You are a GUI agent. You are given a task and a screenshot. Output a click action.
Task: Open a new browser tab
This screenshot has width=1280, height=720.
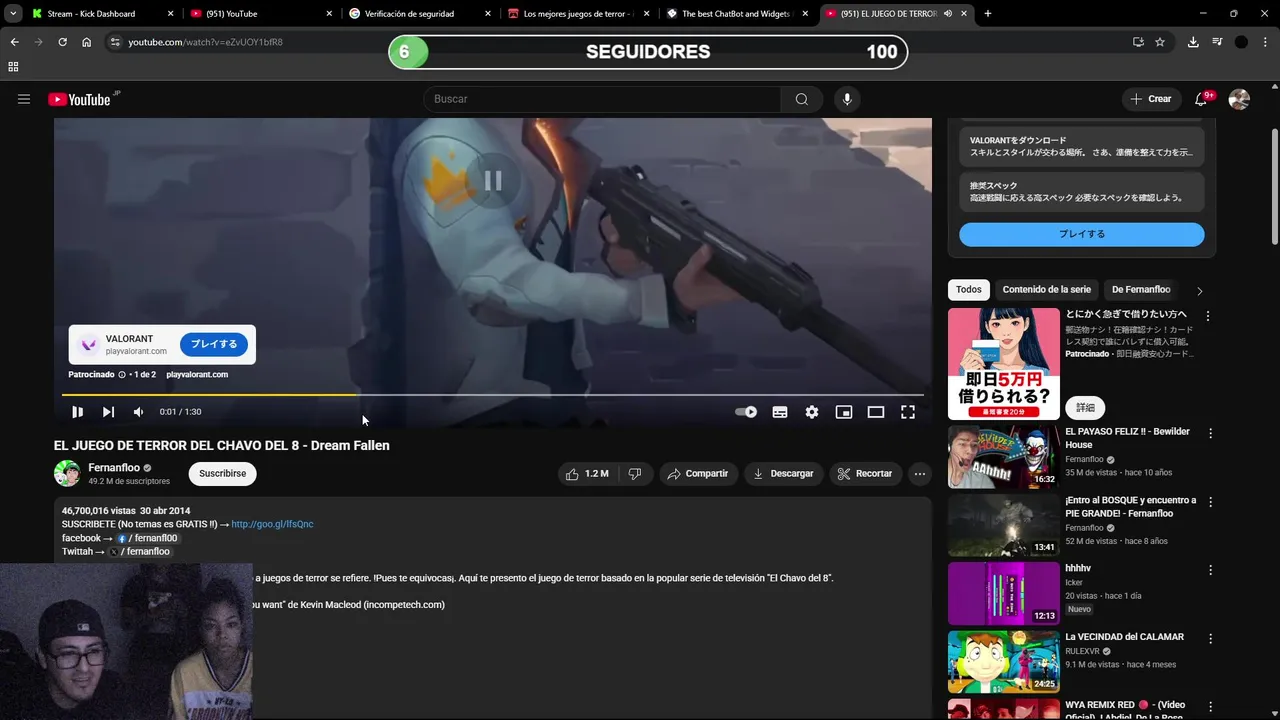[988, 14]
